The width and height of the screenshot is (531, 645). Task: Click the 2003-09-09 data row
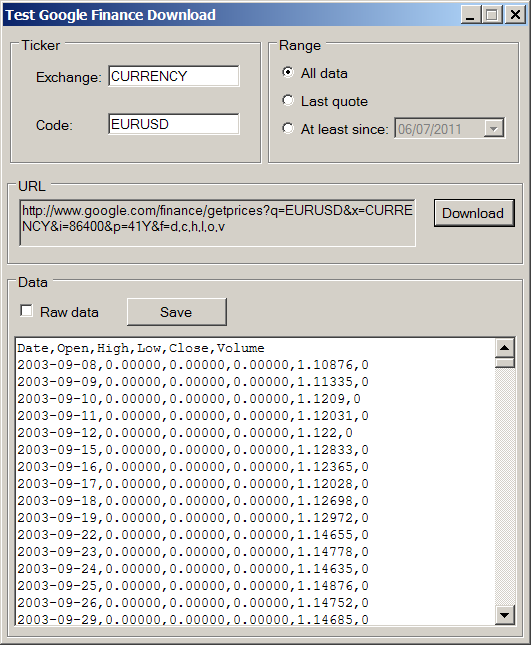pos(193,382)
